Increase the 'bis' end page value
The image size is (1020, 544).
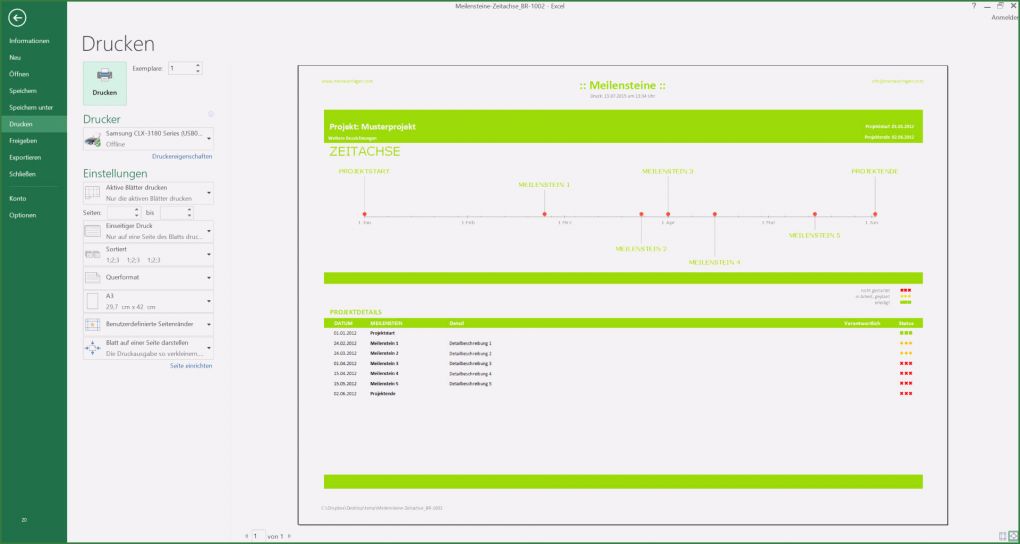(189, 210)
